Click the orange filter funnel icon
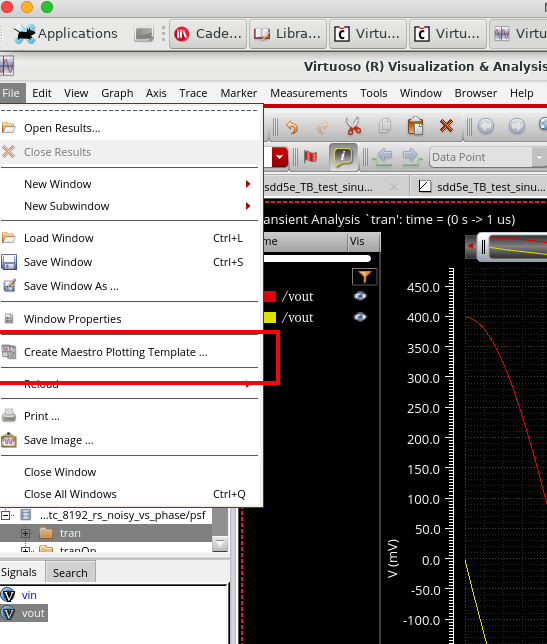The image size is (547, 644). tap(364, 276)
